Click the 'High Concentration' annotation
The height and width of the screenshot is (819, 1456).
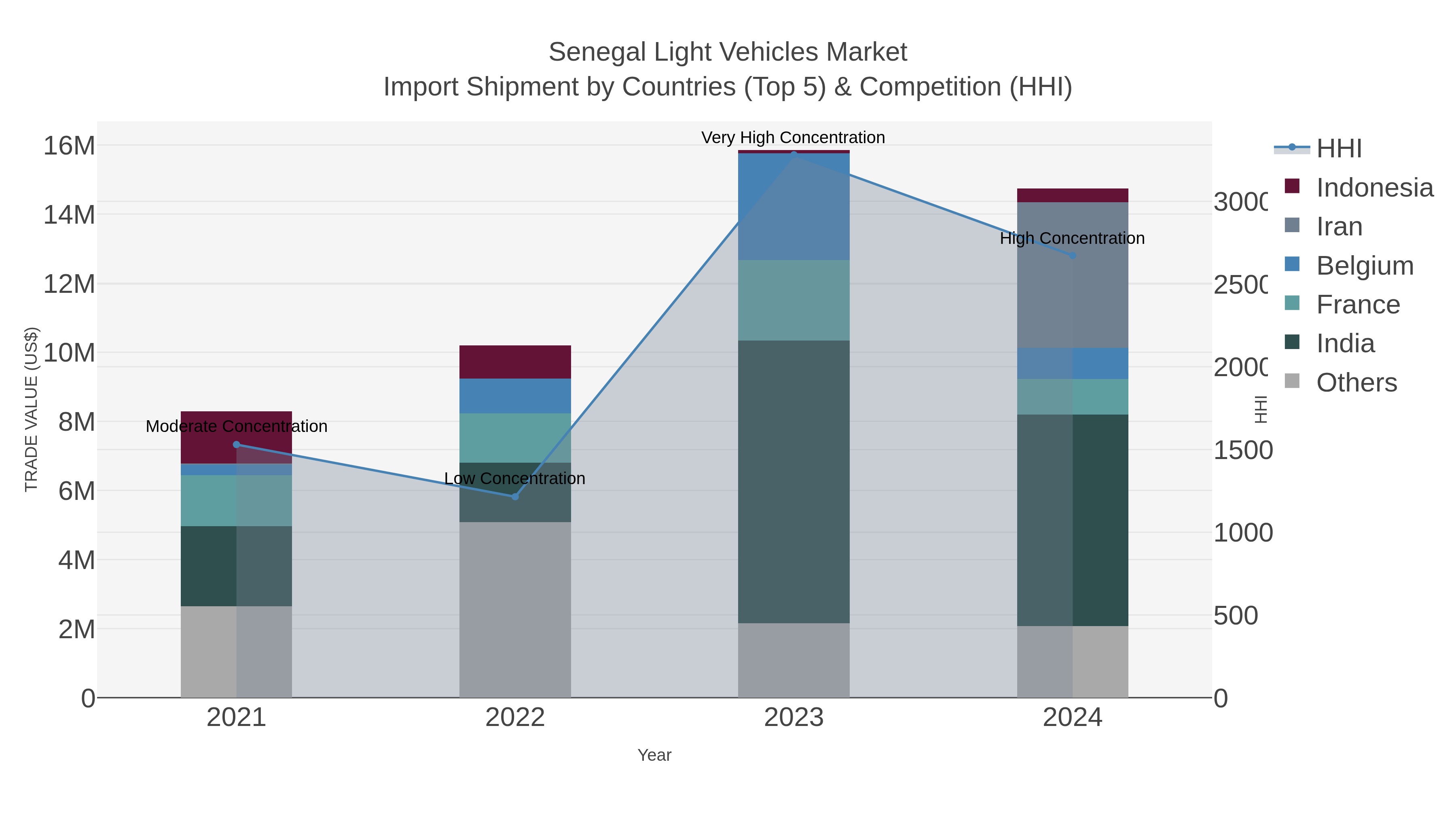(x=1073, y=239)
